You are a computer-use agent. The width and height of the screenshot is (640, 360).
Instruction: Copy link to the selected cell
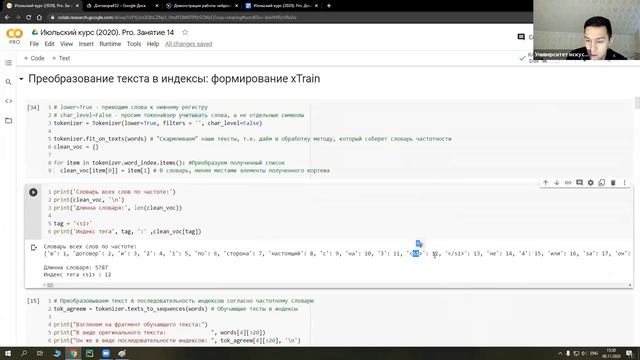568,183
